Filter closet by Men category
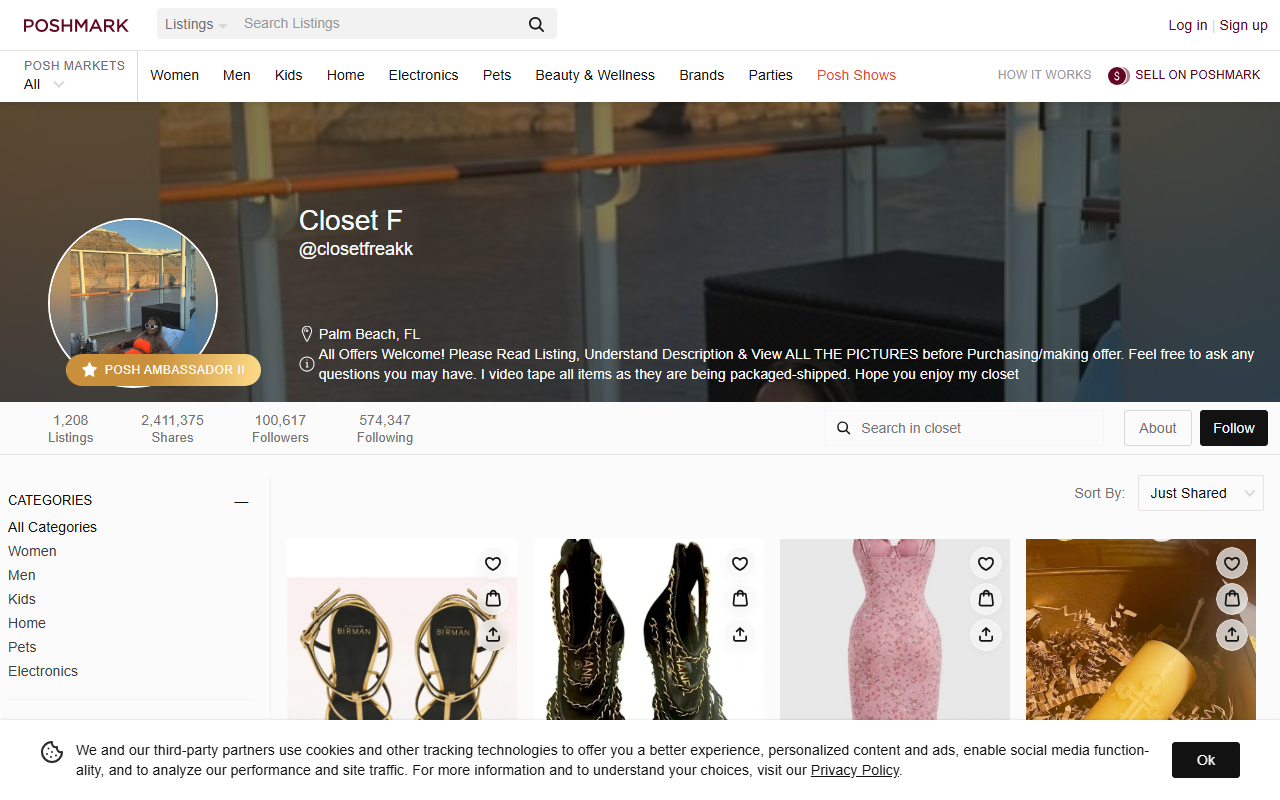This screenshot has height=800, width=1280. coord(22,575)
